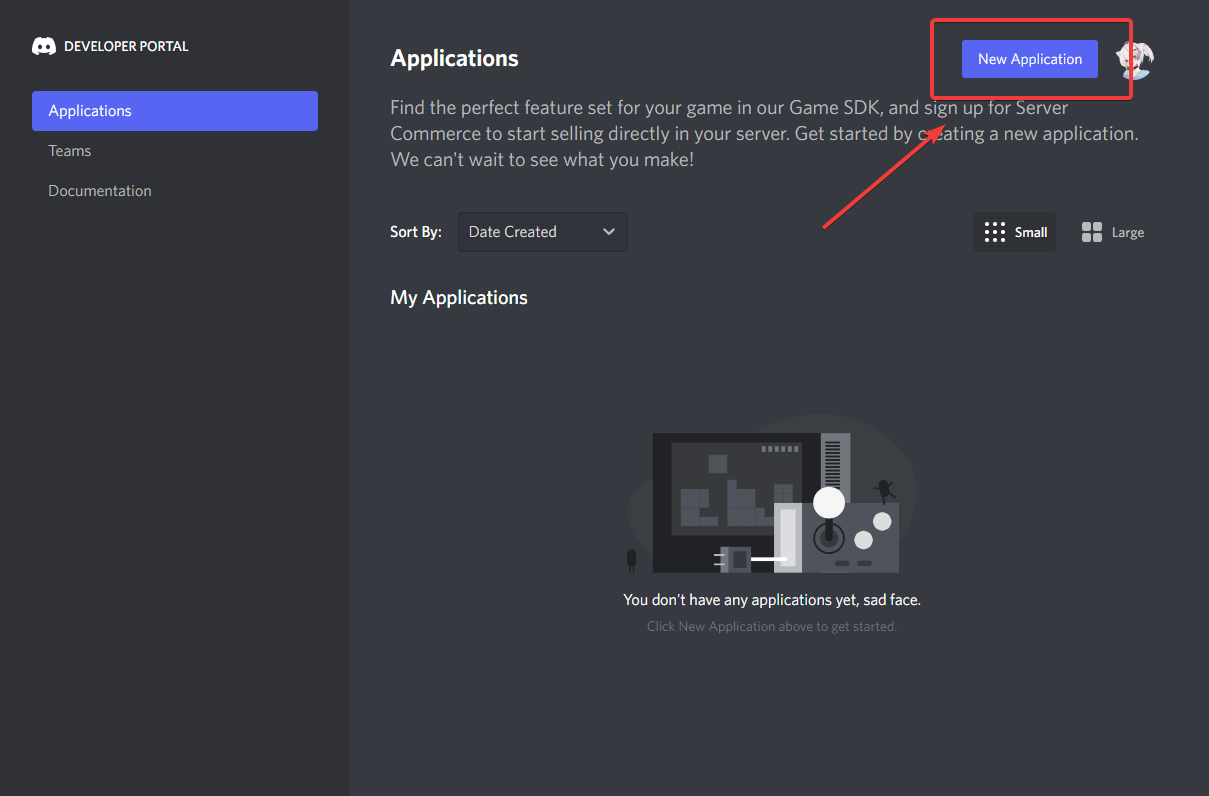Click the Game SDK description paragraph
The image size is (1209, 796).
pos(764,133)
